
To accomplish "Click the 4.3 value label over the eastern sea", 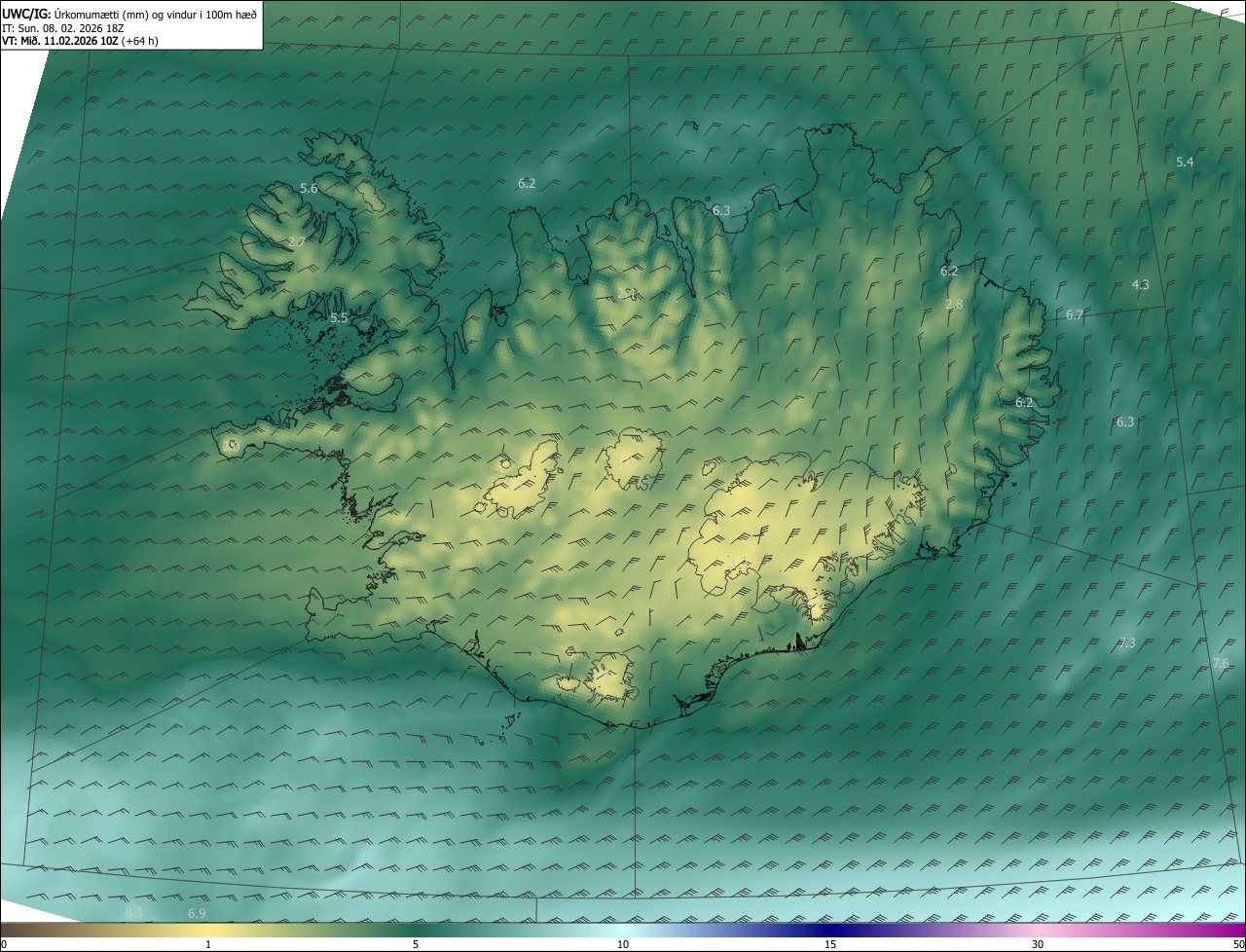I will point(1141,284).
